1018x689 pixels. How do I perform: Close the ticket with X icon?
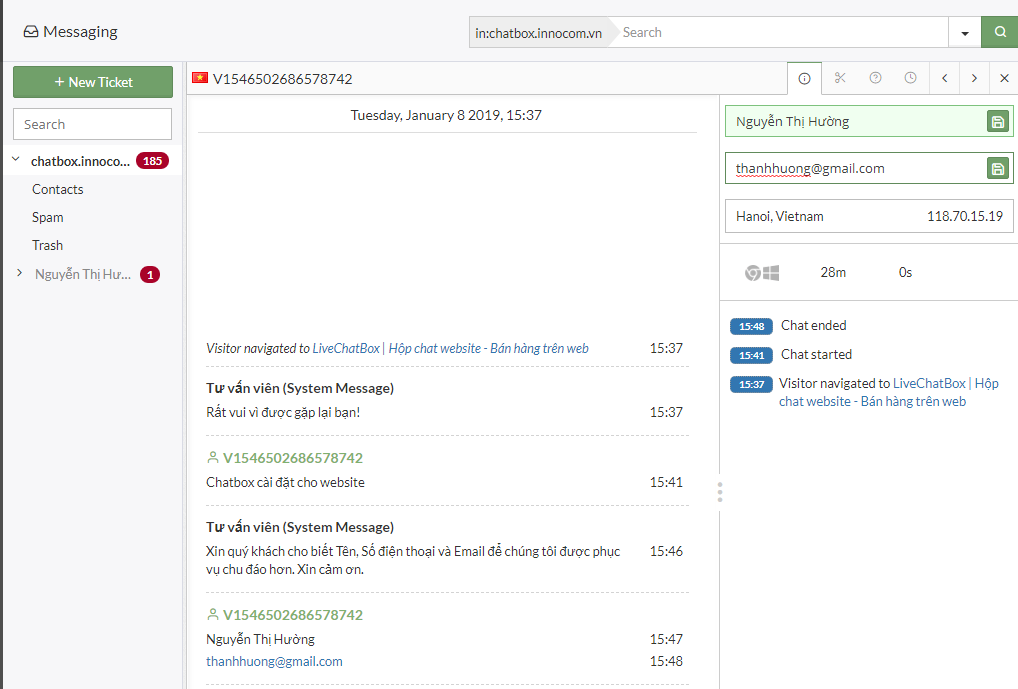[1004, 78]
